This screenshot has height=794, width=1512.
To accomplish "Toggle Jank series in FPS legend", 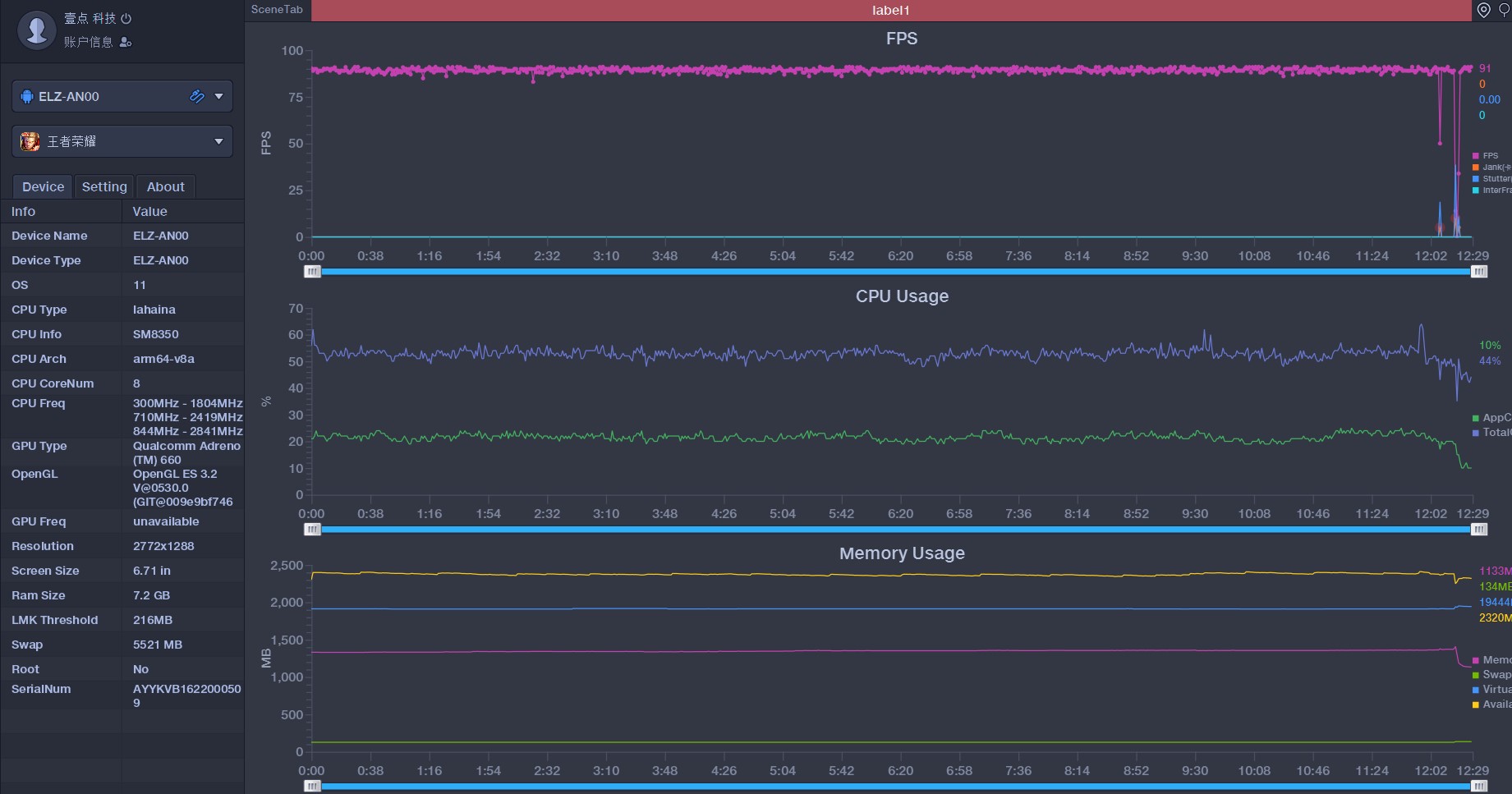I will 1491,167.
